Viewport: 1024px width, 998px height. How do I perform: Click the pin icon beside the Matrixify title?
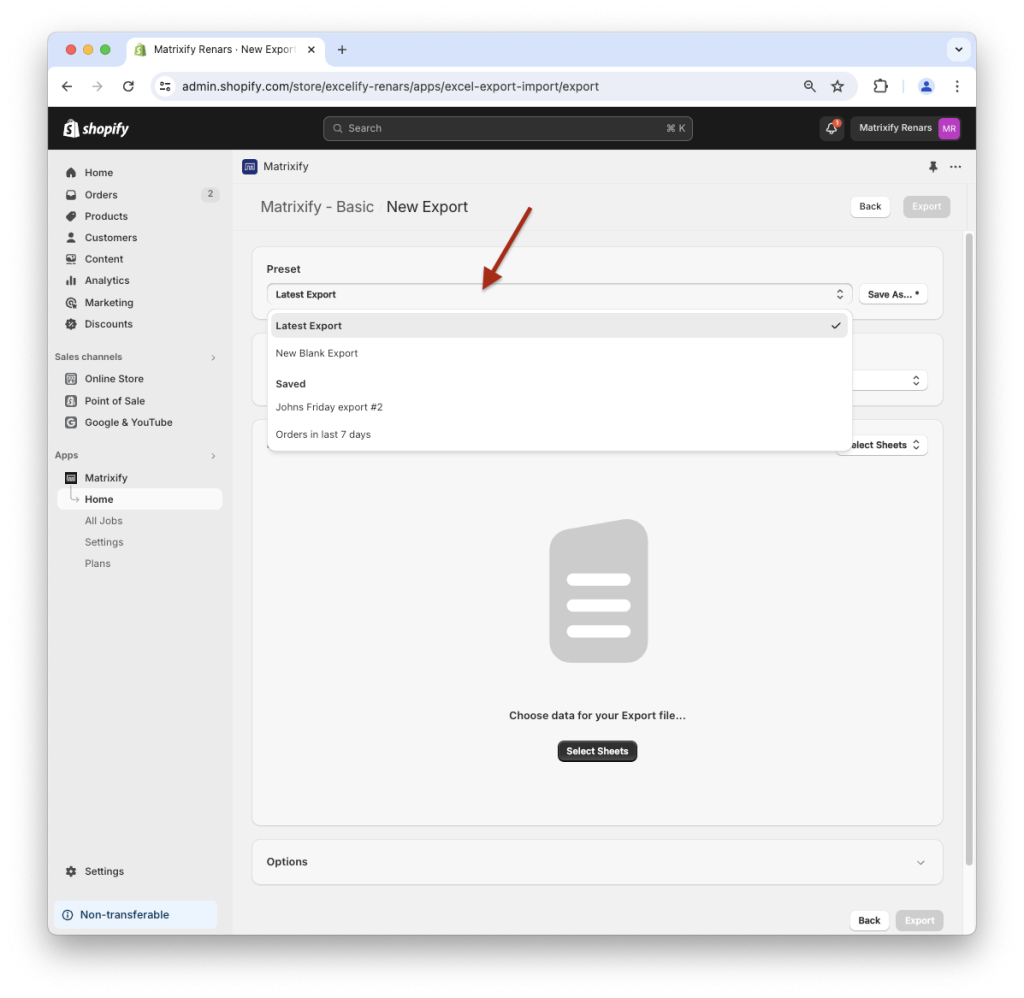click(x=932, y=167)
